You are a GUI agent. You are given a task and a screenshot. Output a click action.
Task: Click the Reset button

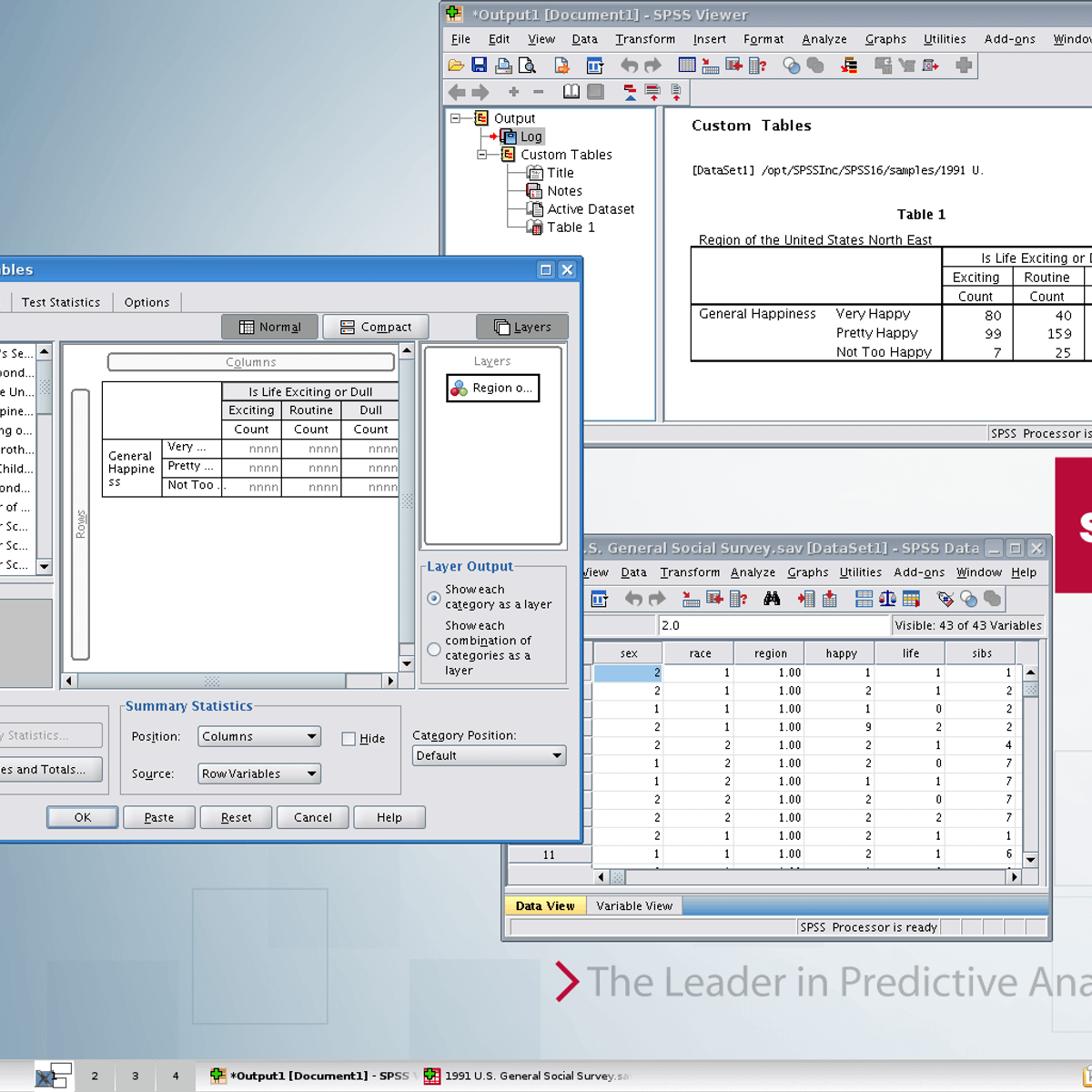tap(237, 817)
